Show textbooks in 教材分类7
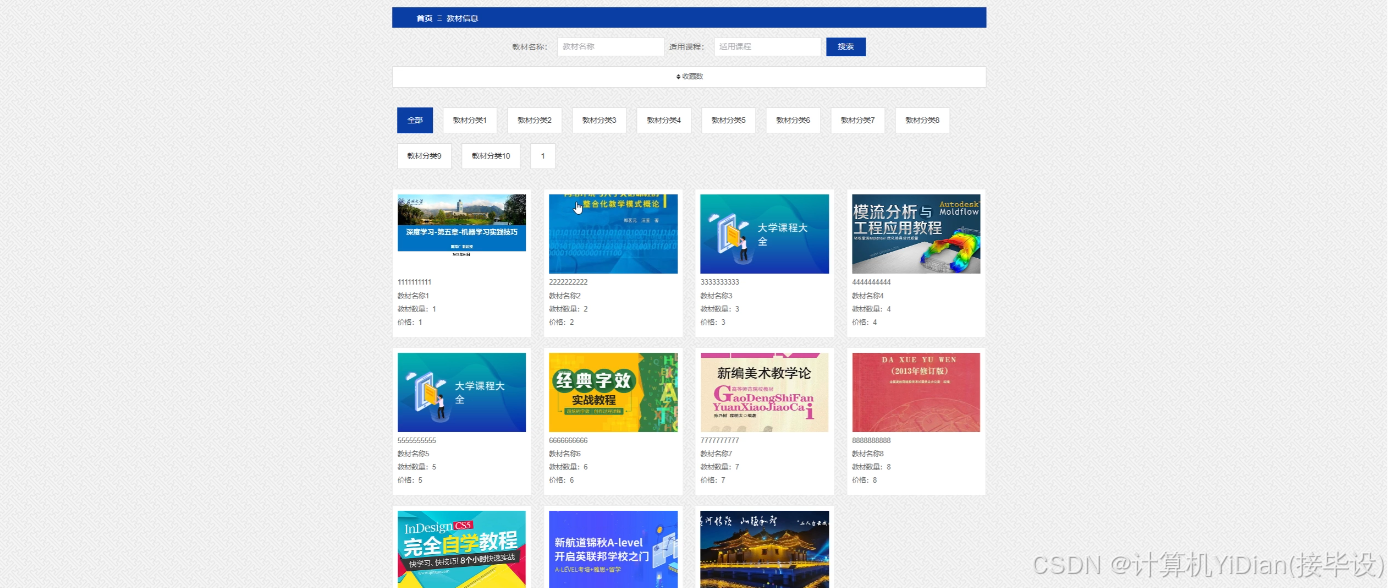1388x588 pixels. (858, 120)
